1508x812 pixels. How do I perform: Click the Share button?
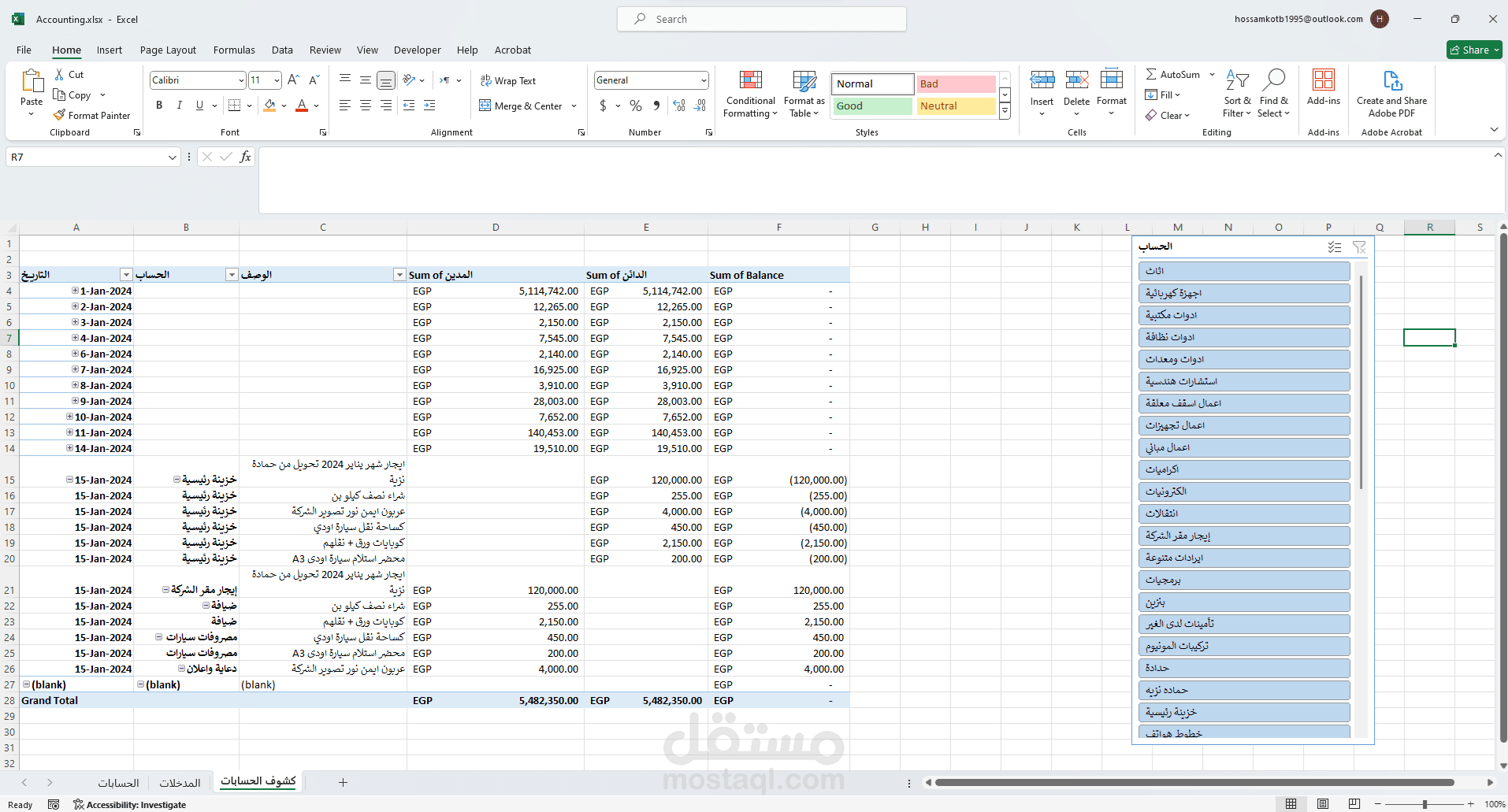(x=1474, y=50)
